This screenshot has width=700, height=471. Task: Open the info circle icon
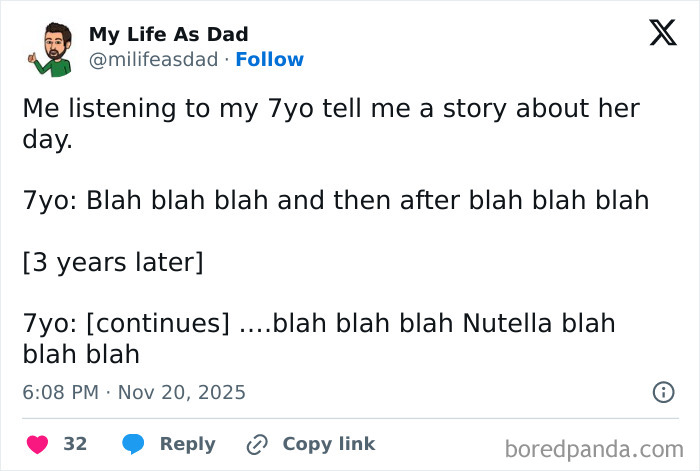(663, 392)
